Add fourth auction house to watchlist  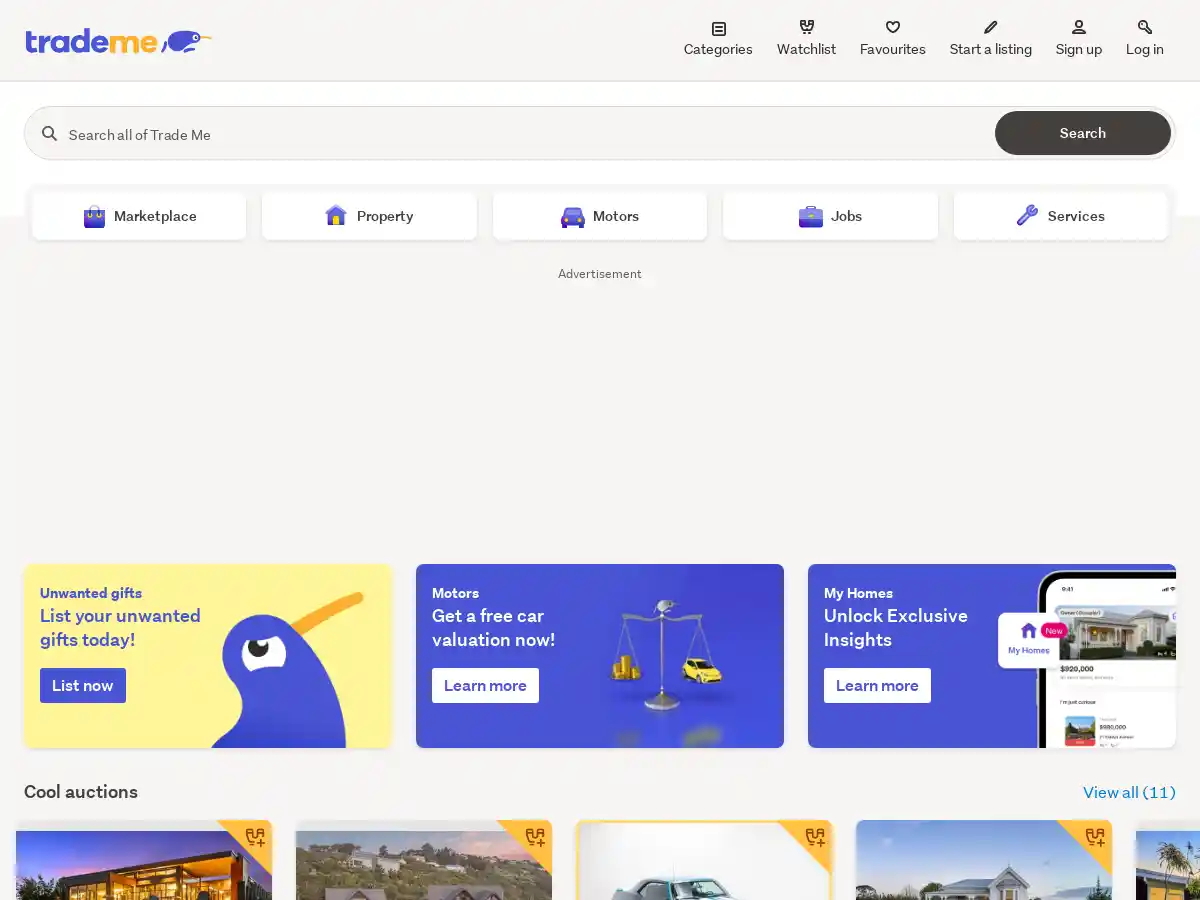[x=1095, y=837]
